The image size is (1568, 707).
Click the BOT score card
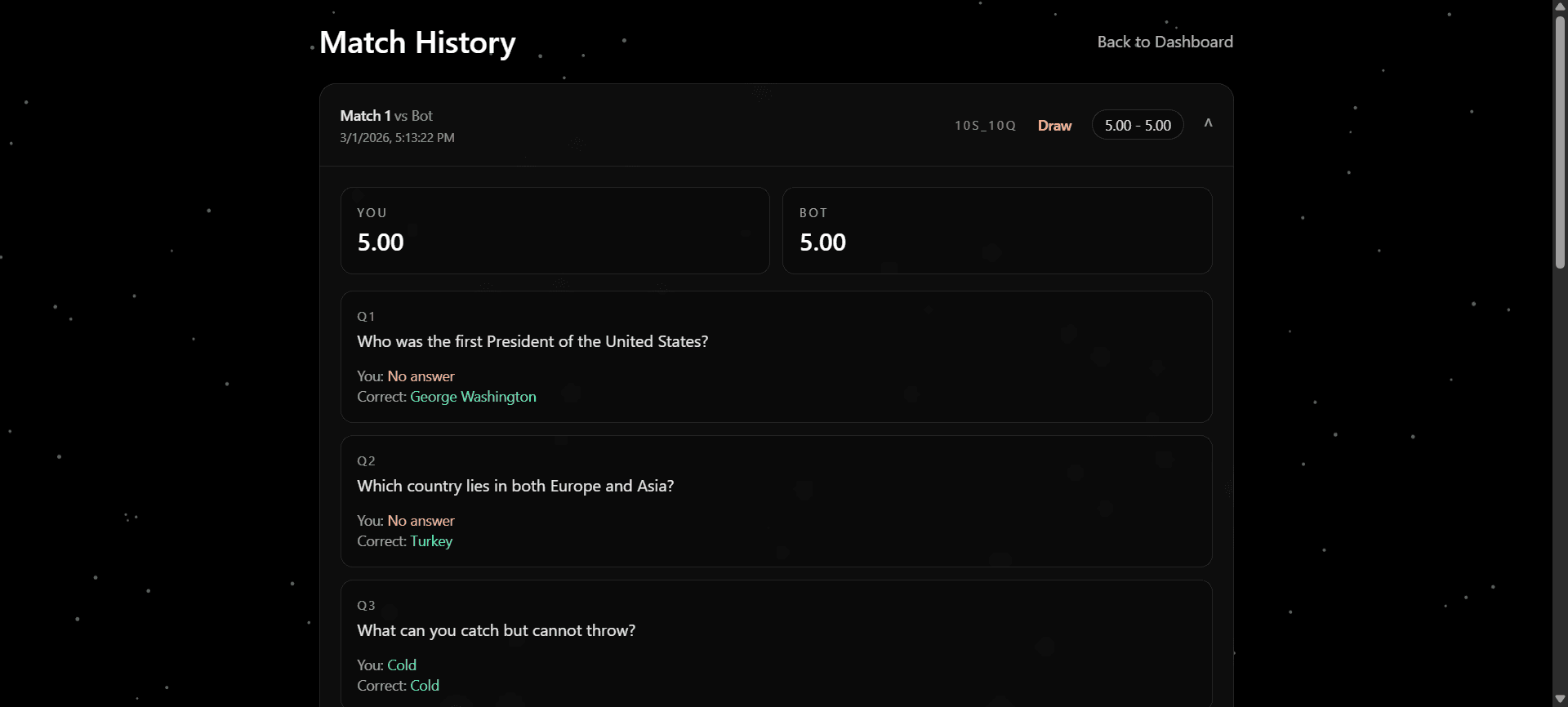click(x=996, y=230)
